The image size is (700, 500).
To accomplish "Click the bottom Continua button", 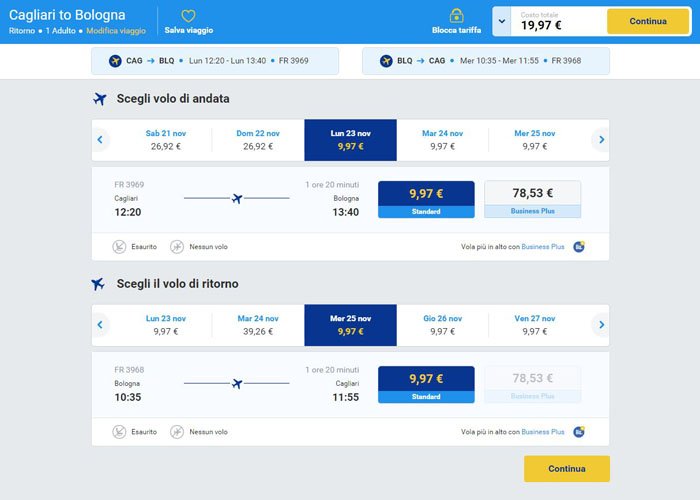I will point(567,468).
